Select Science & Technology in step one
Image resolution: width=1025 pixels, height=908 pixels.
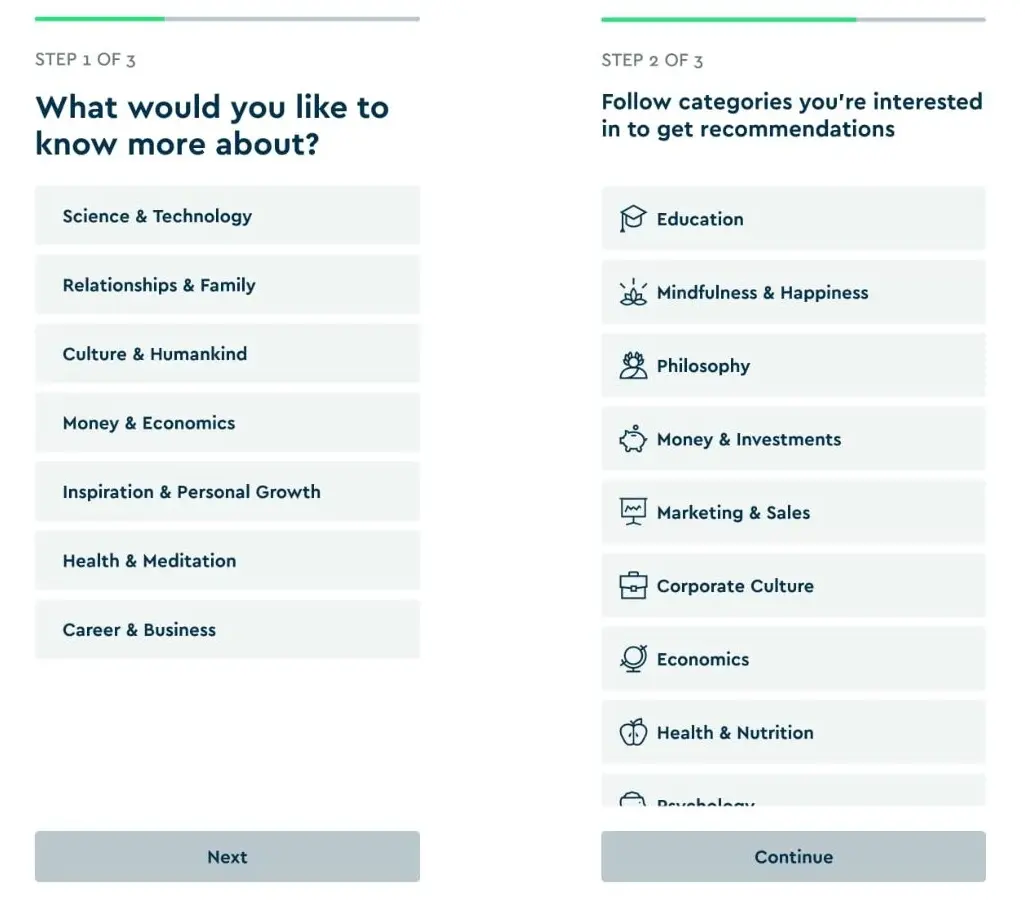(x=227, y=215)
